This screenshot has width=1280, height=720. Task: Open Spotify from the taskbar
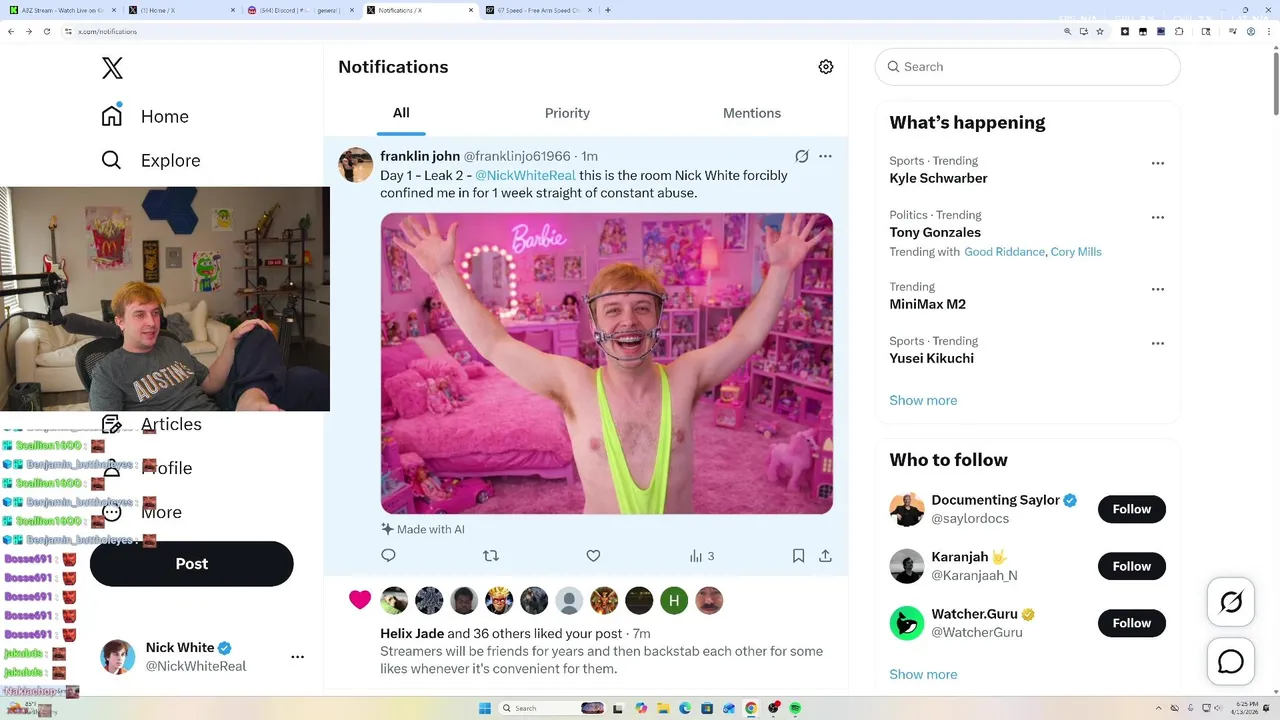[795, 708]
